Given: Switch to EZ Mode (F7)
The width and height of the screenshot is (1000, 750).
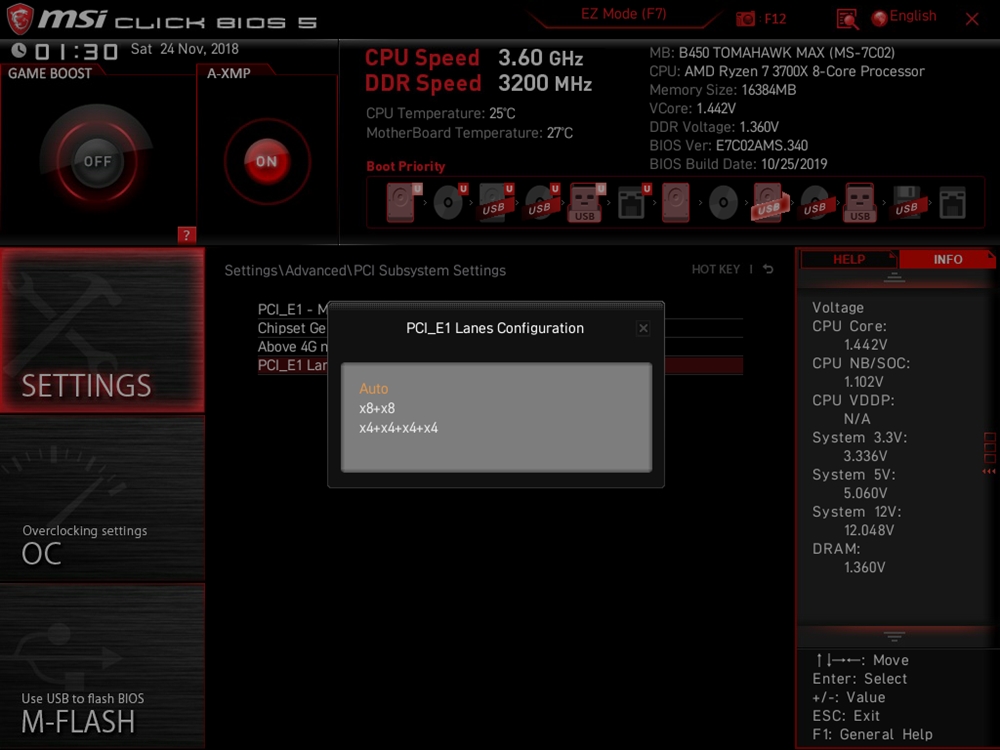Looking at the screenshot, I should coord(623,15).
